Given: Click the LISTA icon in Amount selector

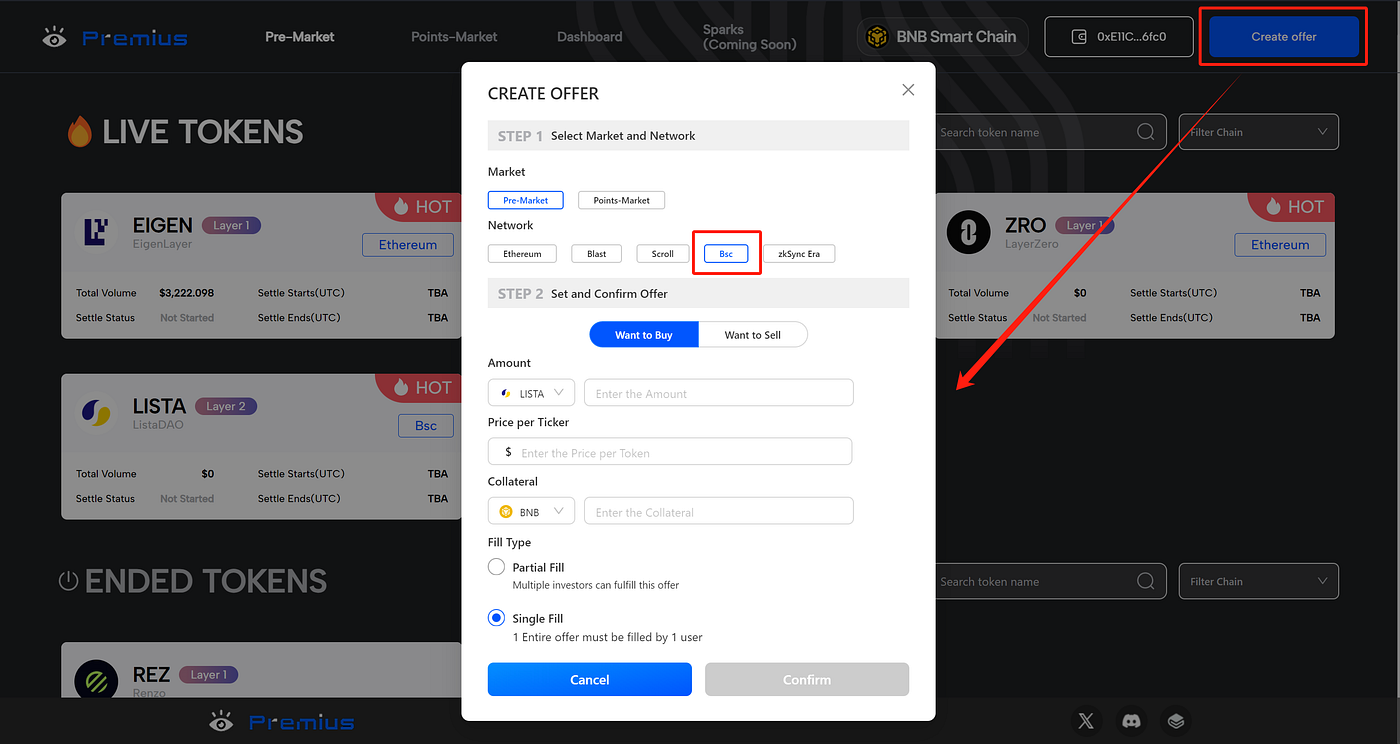Looking at the screenshot, I should click(506, 394).
